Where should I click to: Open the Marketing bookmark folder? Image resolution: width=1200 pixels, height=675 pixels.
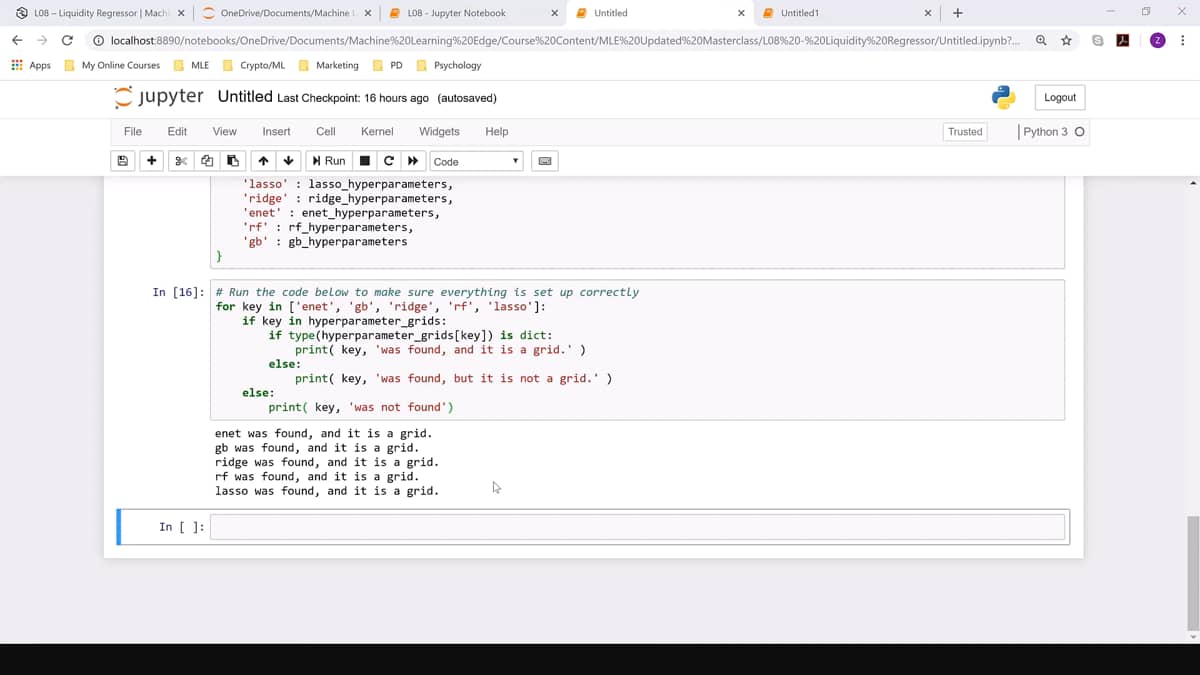click(328, 65)
